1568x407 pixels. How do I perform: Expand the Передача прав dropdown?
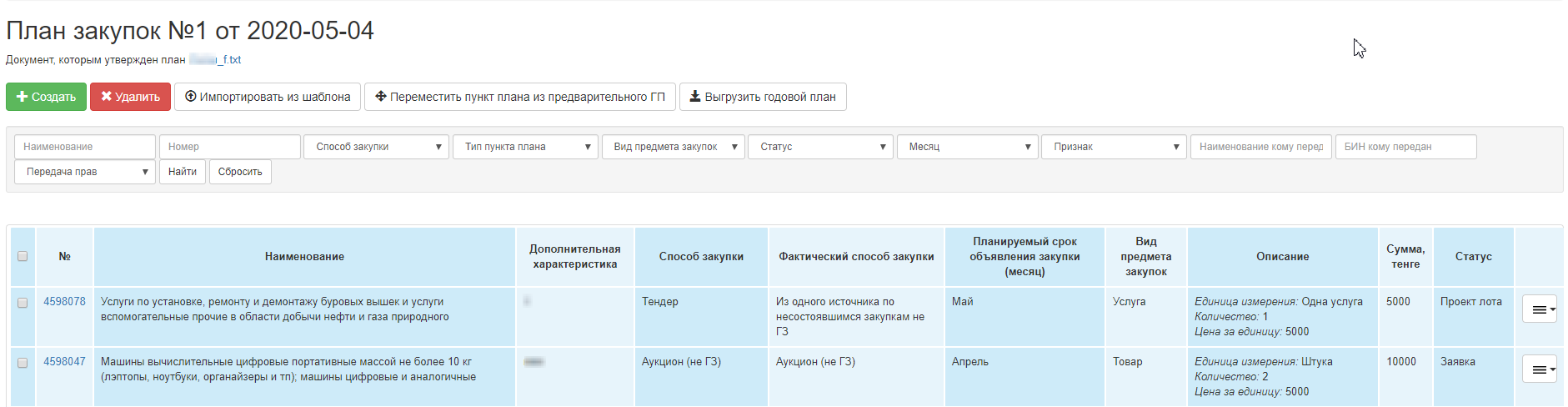(85, 172)
